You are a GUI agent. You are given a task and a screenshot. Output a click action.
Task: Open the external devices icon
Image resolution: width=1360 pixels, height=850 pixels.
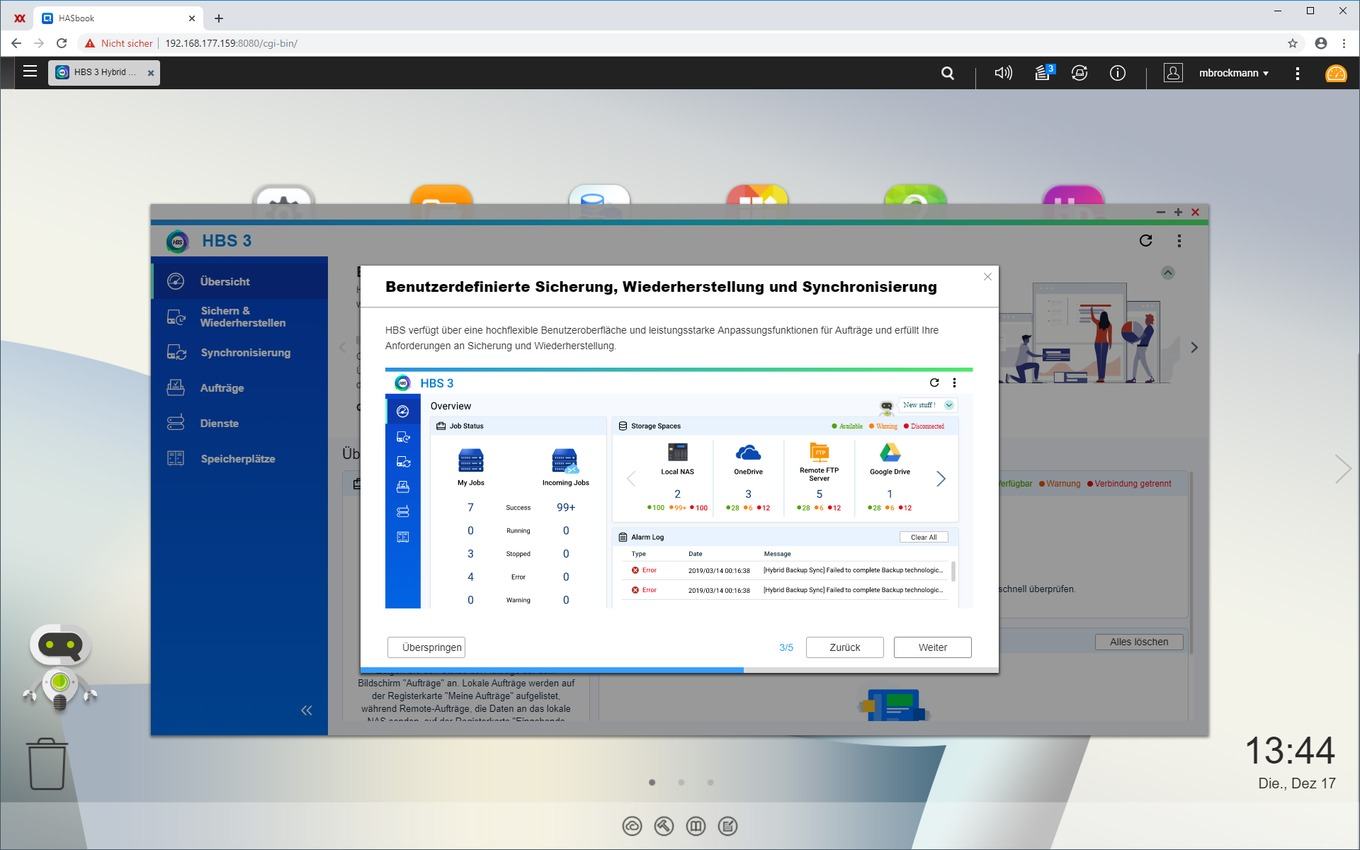tap(1079, 73)
